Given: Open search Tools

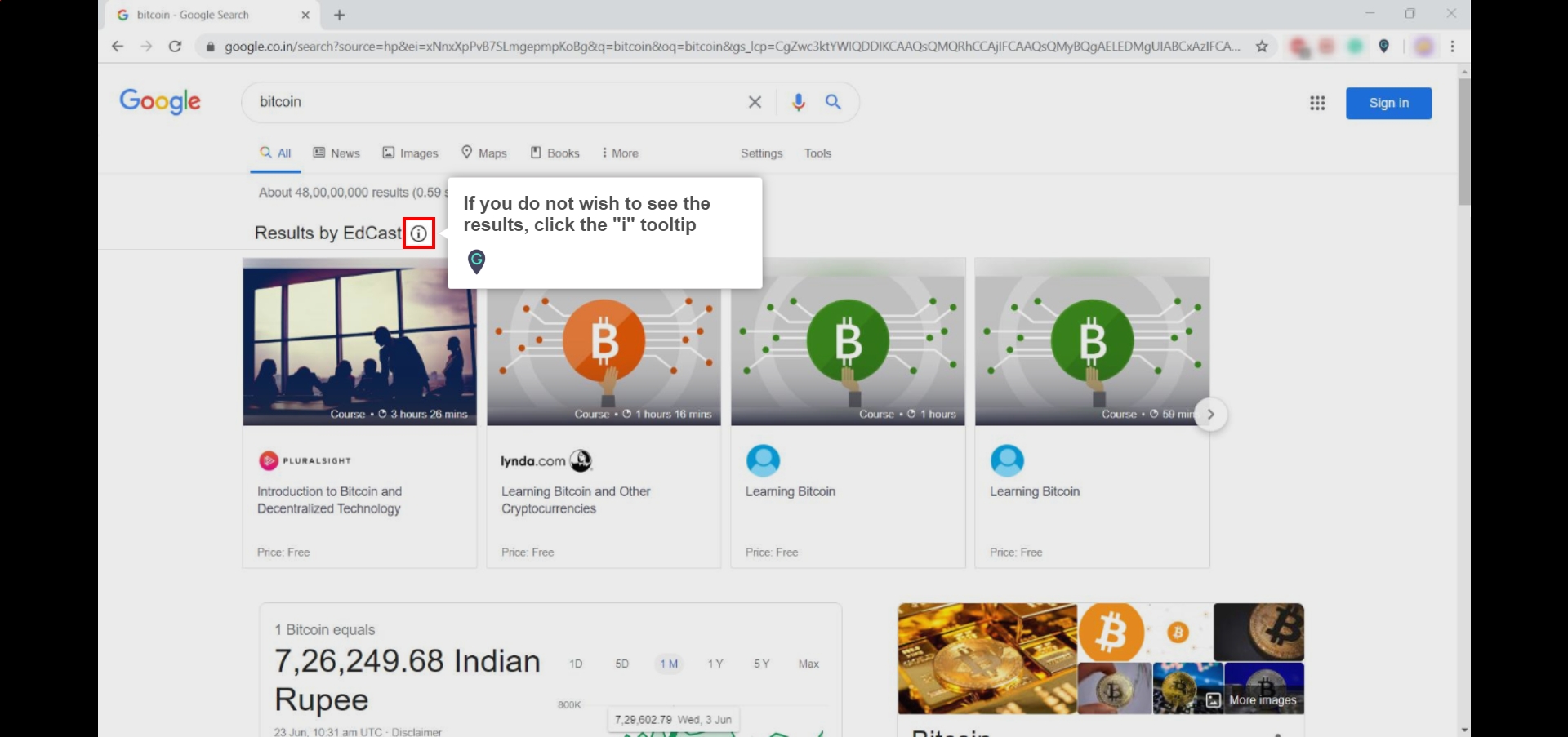Looking at the screenshot, I should (x=817, y=153).
